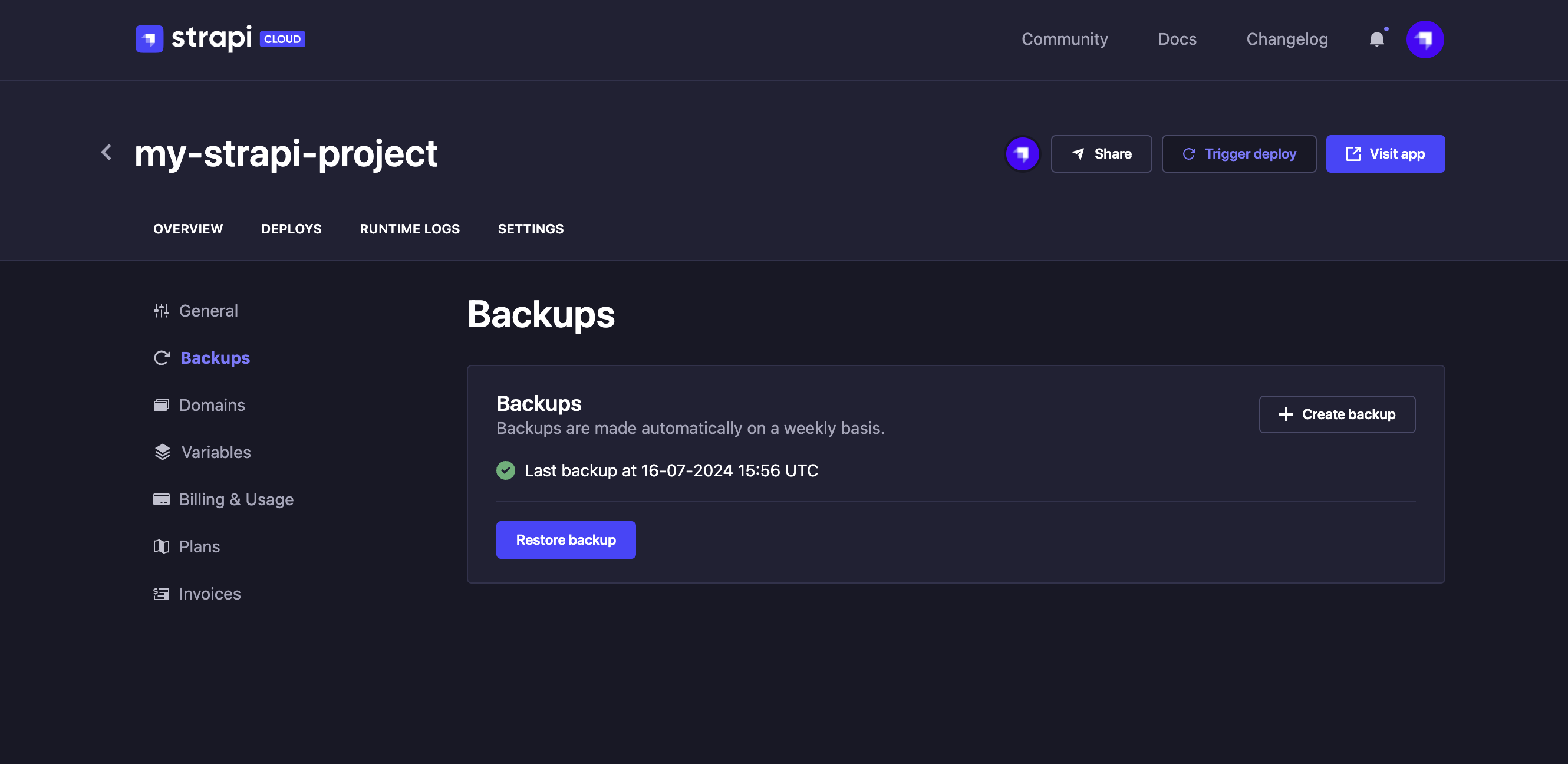1568x764 pixels.
Task: Select the Variables layers icon
Action: (162, 452)
